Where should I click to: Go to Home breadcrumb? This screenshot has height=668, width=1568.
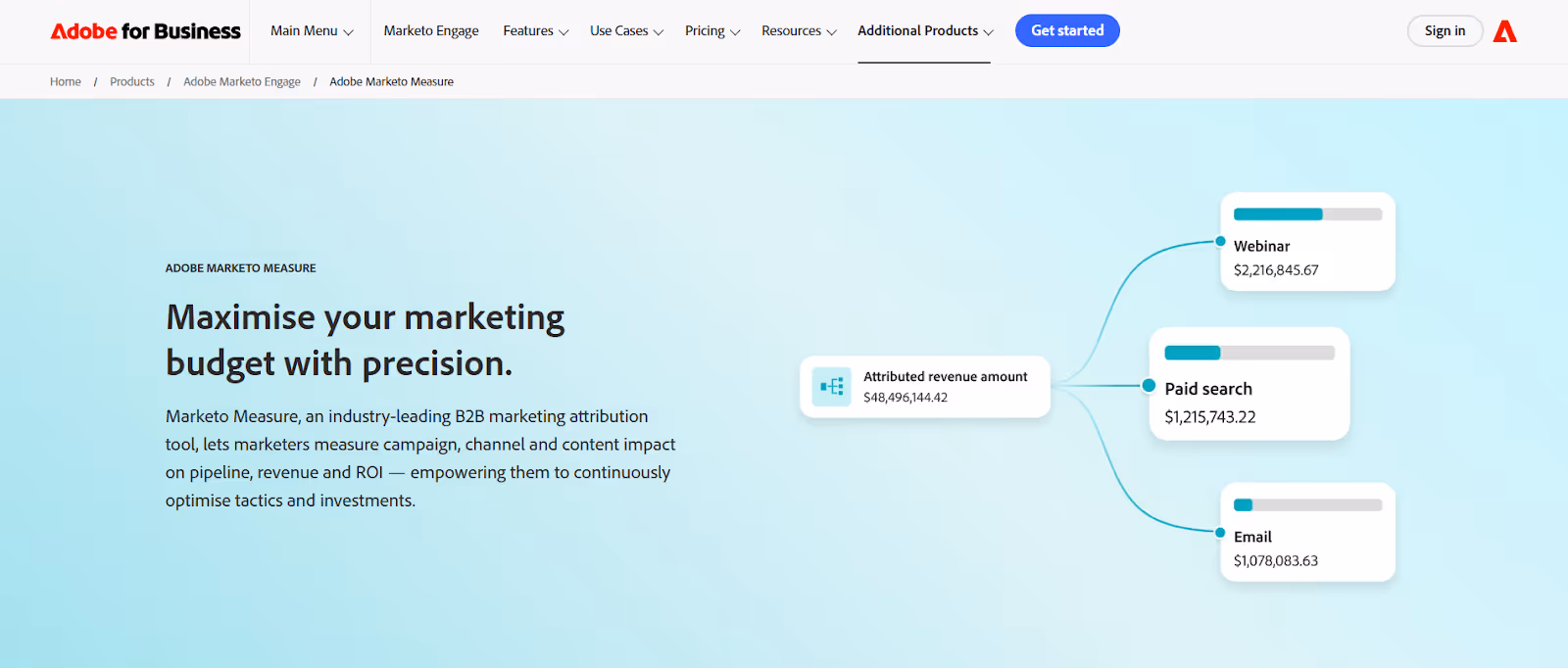(x=66, y=82)
